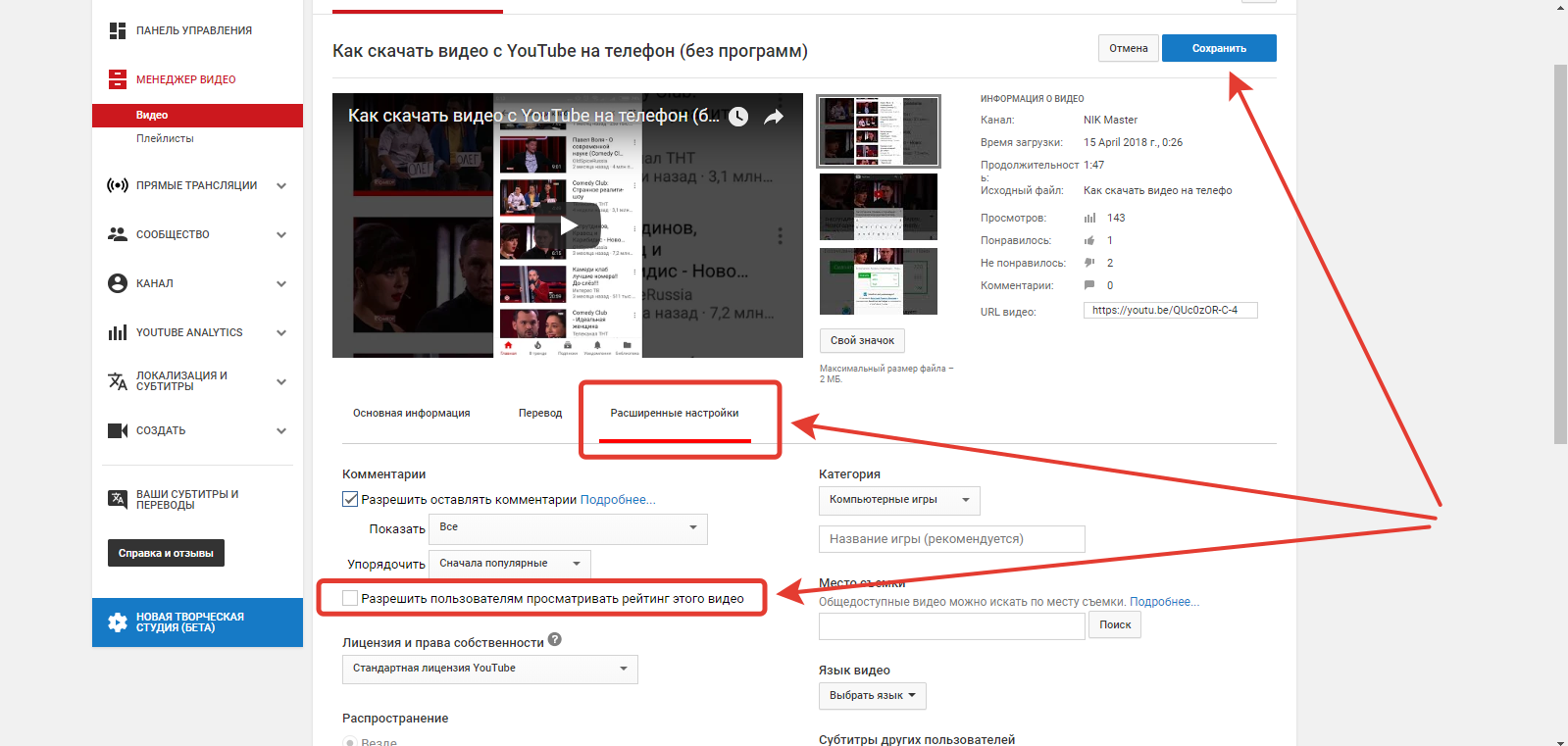Viewport: 1568px width, 746px height.
Task: Open Видео item in sidebar
Action: click(x=197, y=116)
